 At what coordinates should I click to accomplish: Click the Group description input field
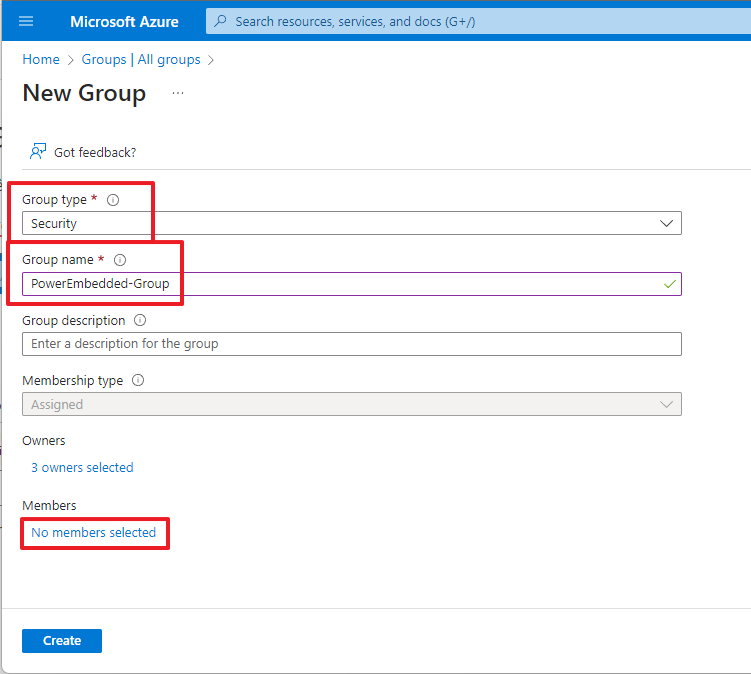click(x=351, y=344)
